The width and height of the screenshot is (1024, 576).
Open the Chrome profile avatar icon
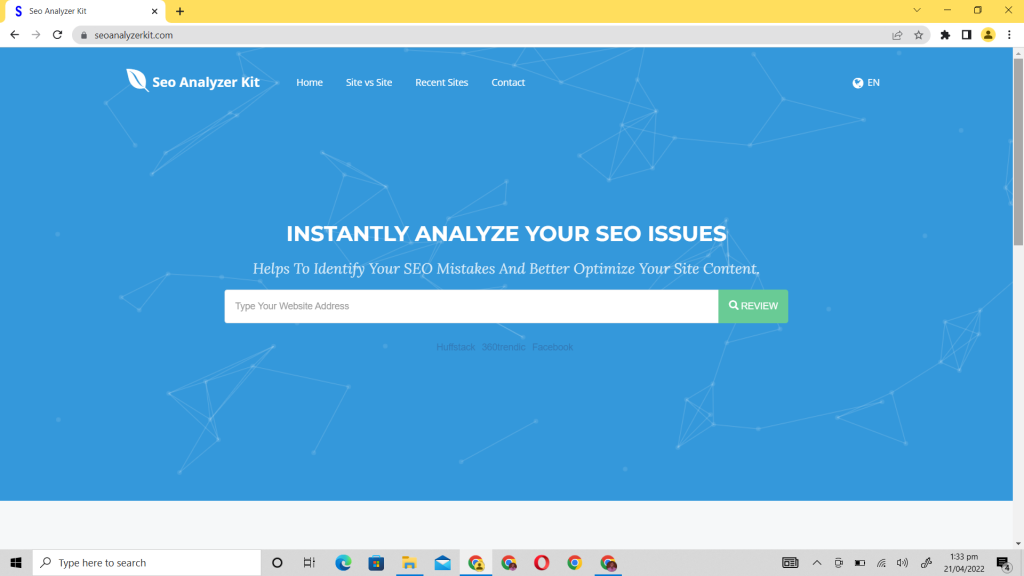[x=988, y=35]
